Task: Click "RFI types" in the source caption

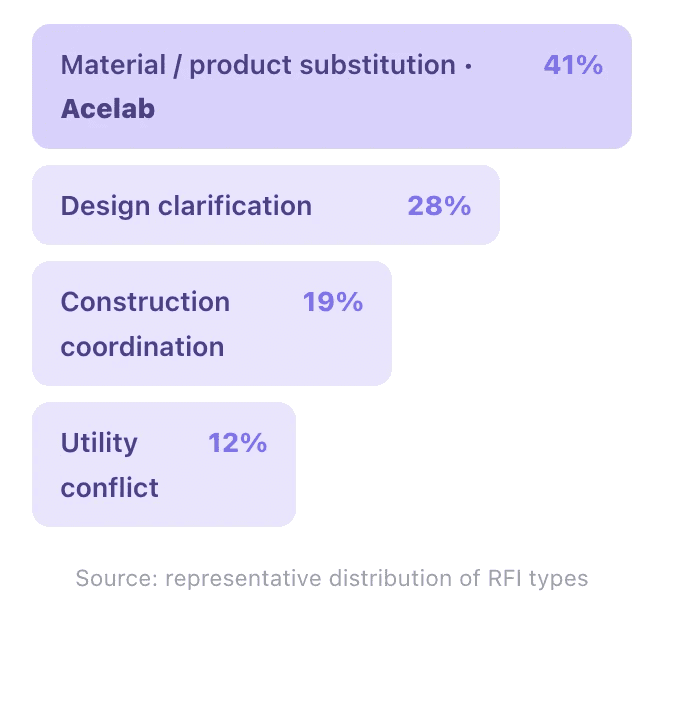Action: (x=538, y=579)
